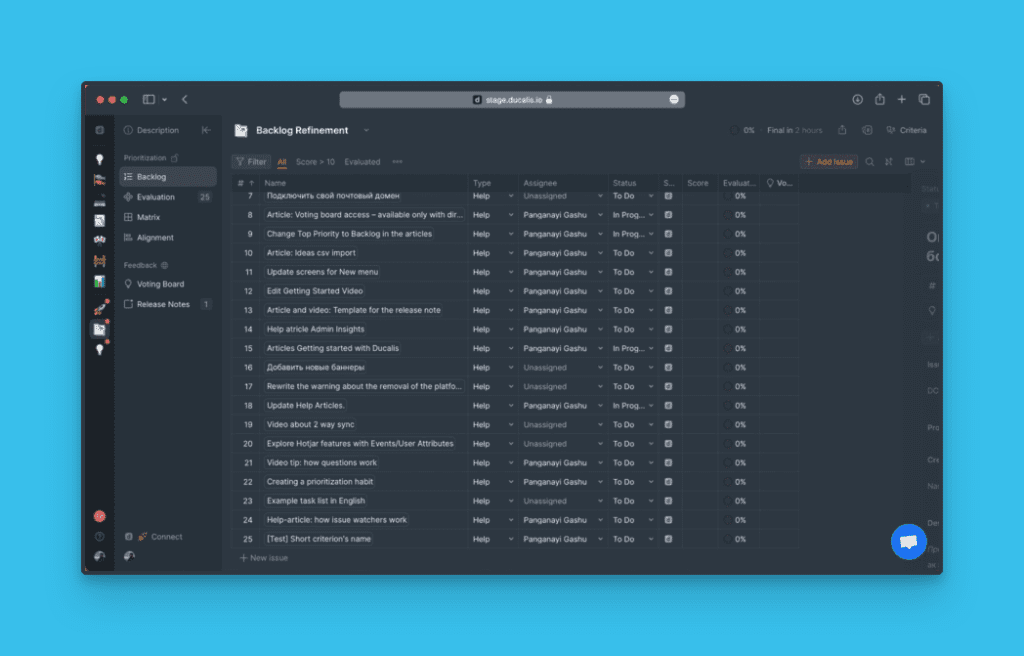Switch to the Score > 10 tab

click(x=315, y=162)
